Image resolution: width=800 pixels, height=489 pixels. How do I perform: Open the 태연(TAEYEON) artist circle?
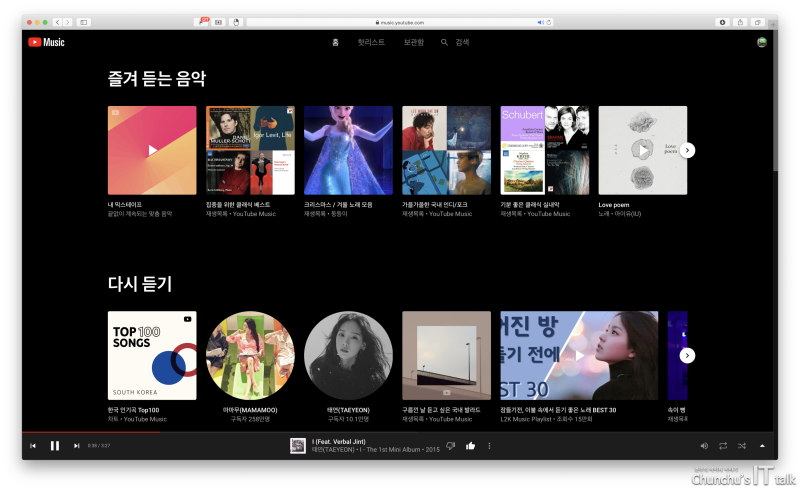point(348,355)
